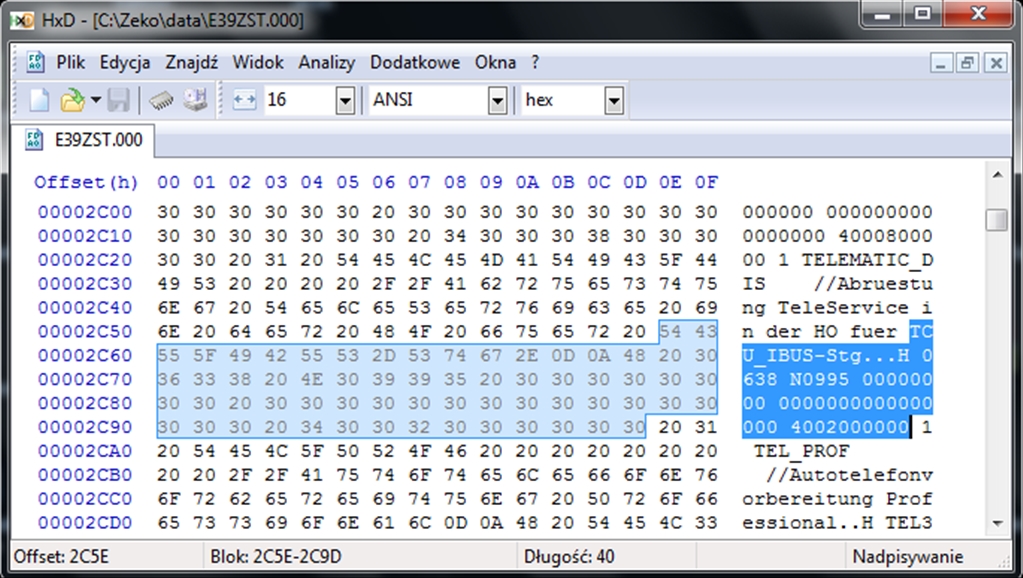Click text '//Autotelefonv' in ANSI column
Viewport: 1023px width, 578px height.
pyautogui.click(x=849, y=475)
